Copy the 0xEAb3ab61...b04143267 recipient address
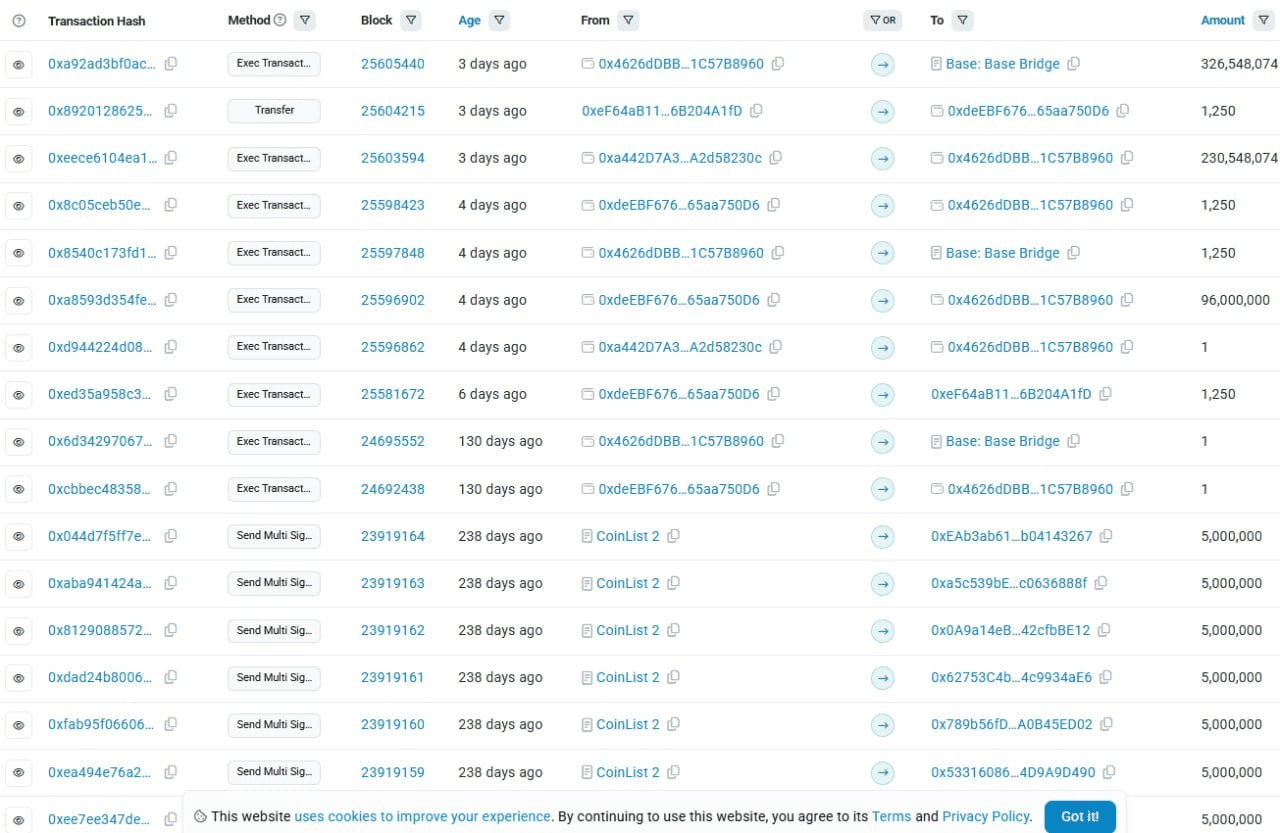 coord(1106,536)
